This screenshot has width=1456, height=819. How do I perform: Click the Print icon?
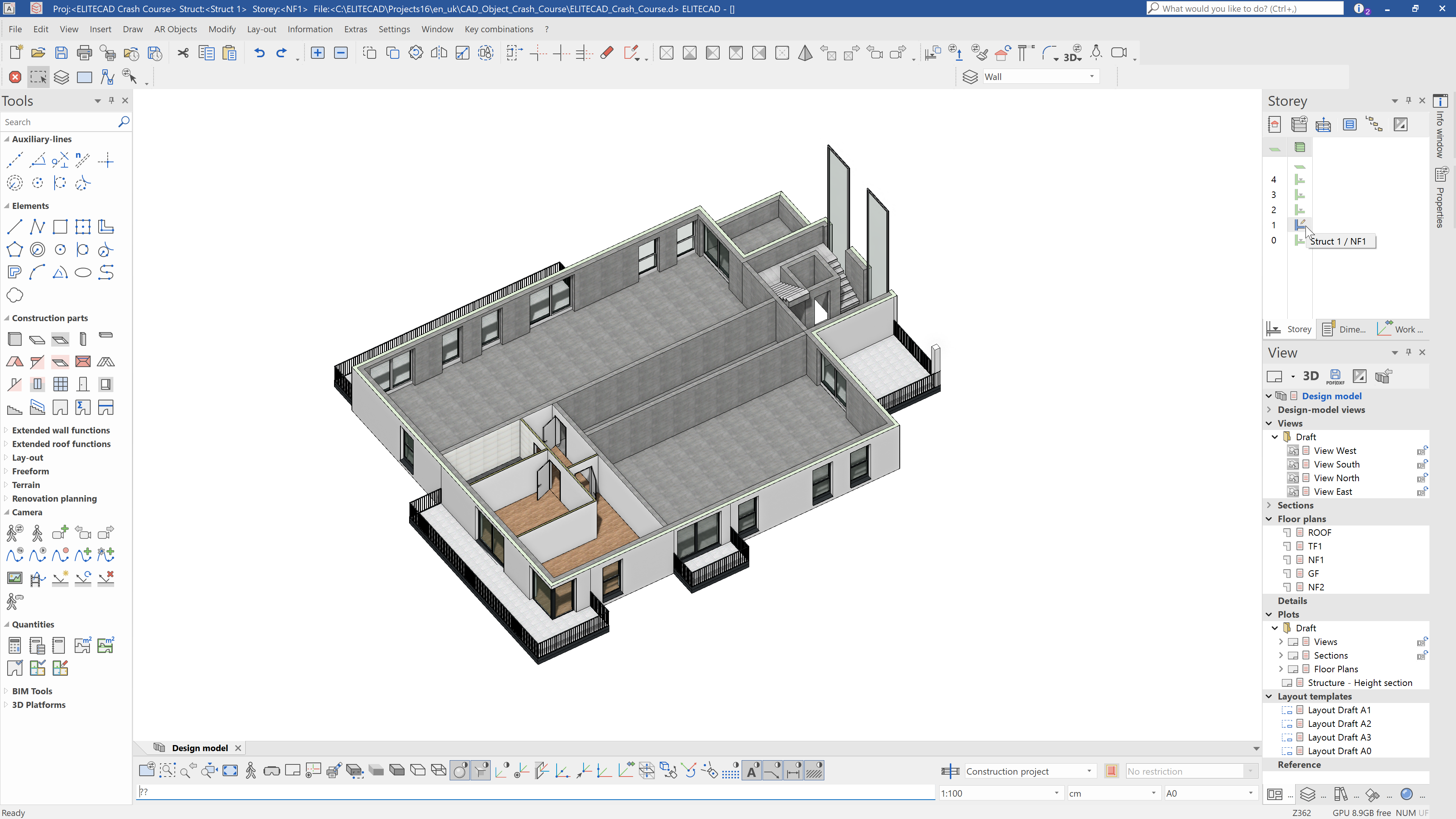84,53
